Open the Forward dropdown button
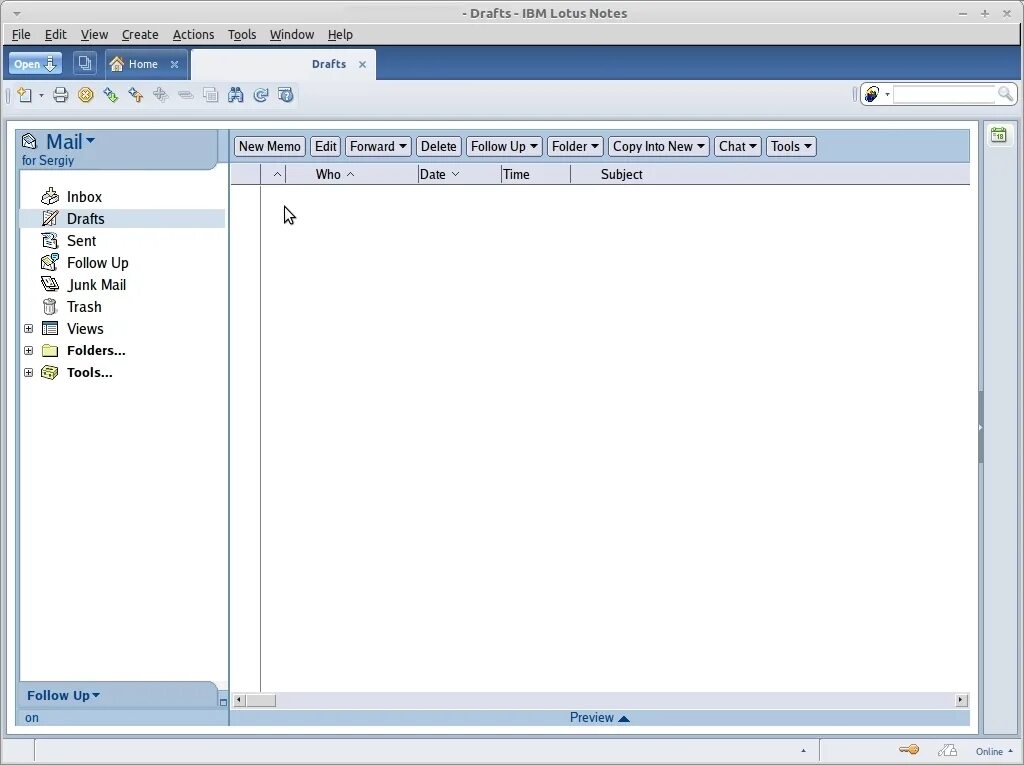 point(378,146)
